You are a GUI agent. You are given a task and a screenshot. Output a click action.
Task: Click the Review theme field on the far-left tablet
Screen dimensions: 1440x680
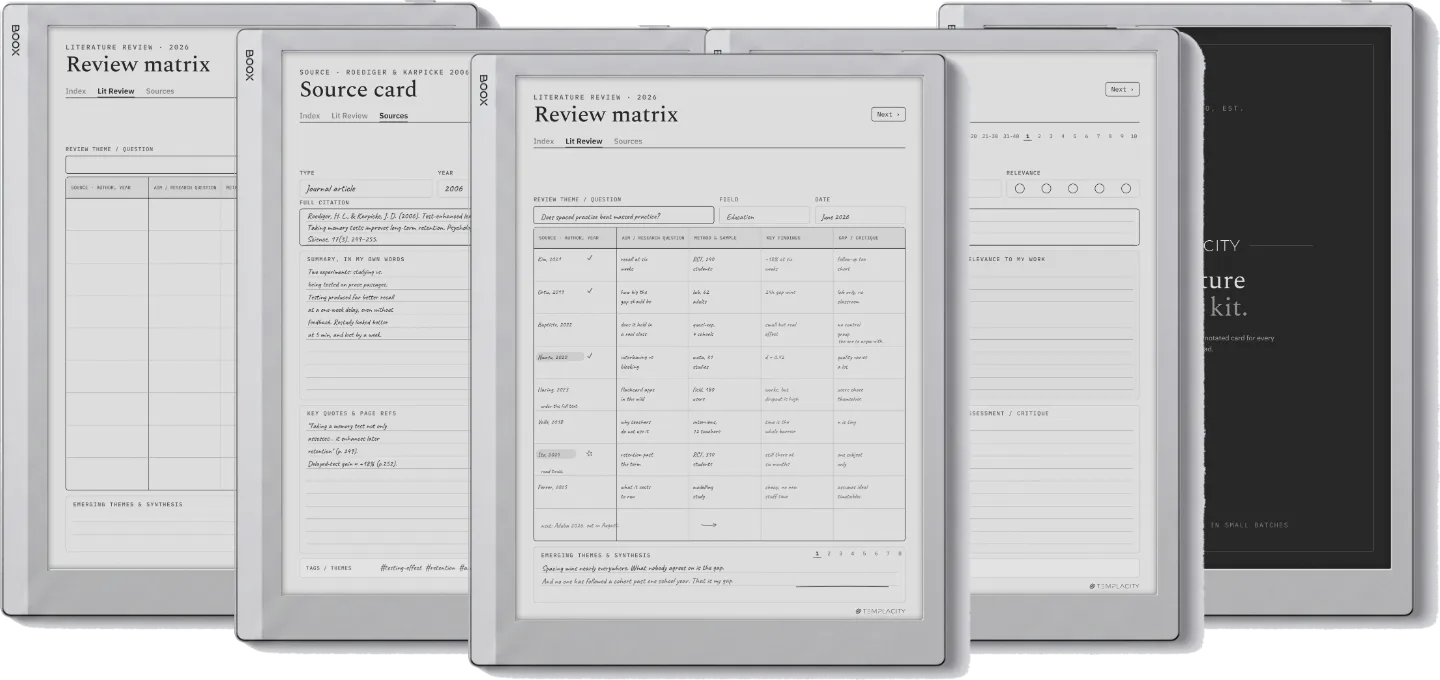point(151,165)
